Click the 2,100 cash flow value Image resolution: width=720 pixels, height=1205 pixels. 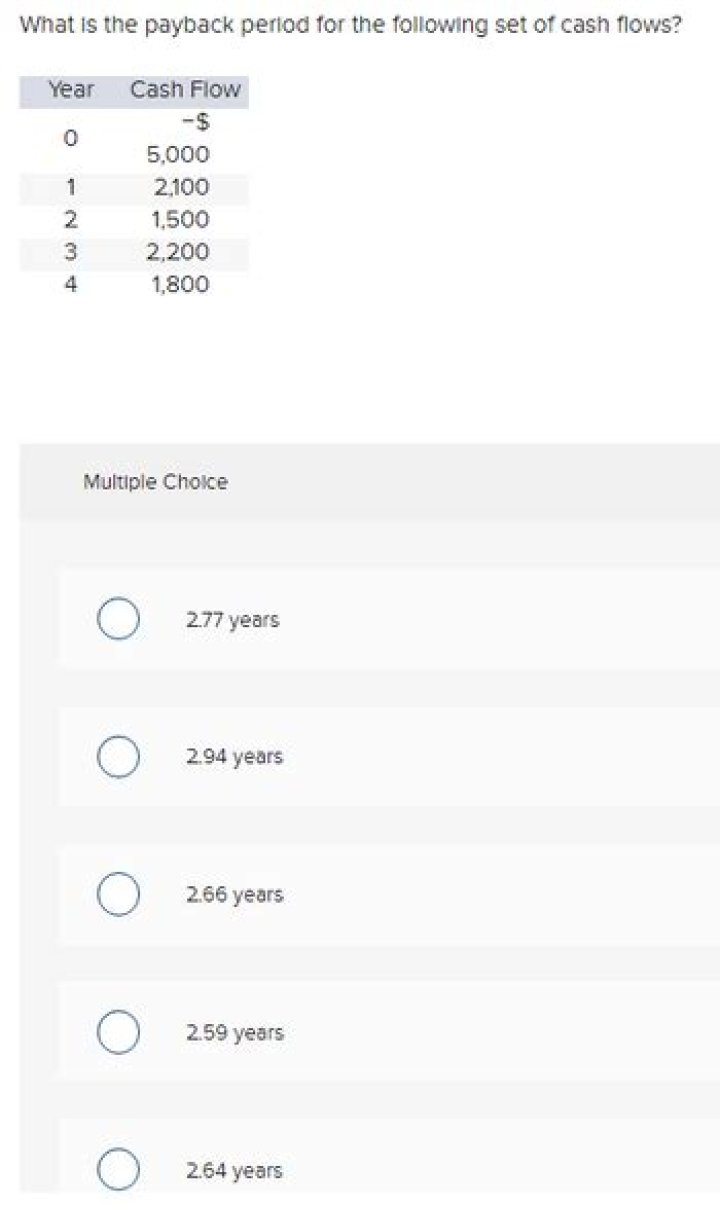[x=181, y=187]
